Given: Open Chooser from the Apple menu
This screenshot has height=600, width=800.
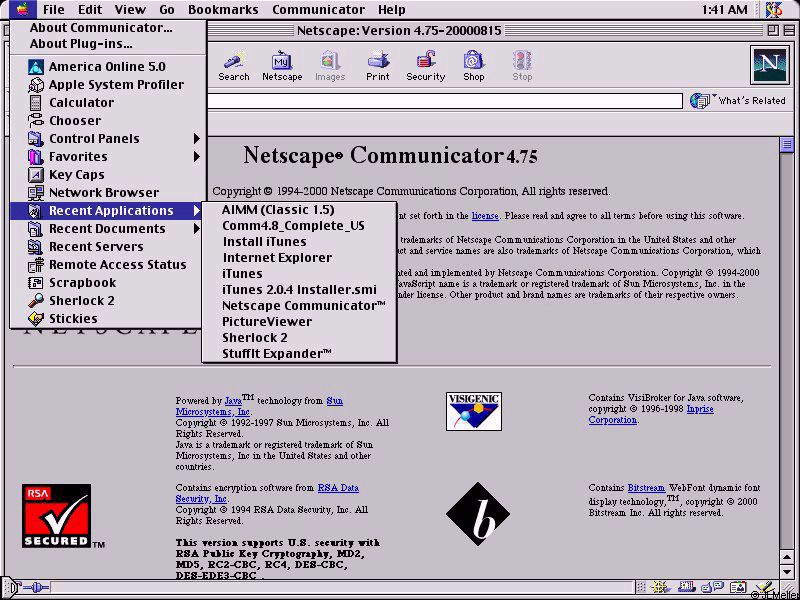Looking at the screenshot, I should [108, 120].
